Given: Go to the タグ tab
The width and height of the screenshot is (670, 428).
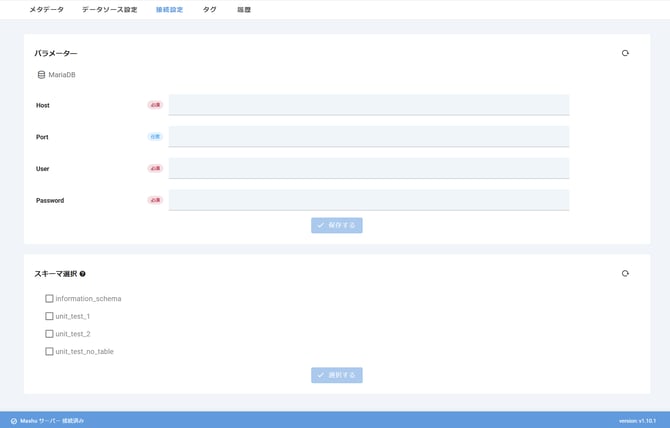Looking at the screenshot, I should point(209,10).
